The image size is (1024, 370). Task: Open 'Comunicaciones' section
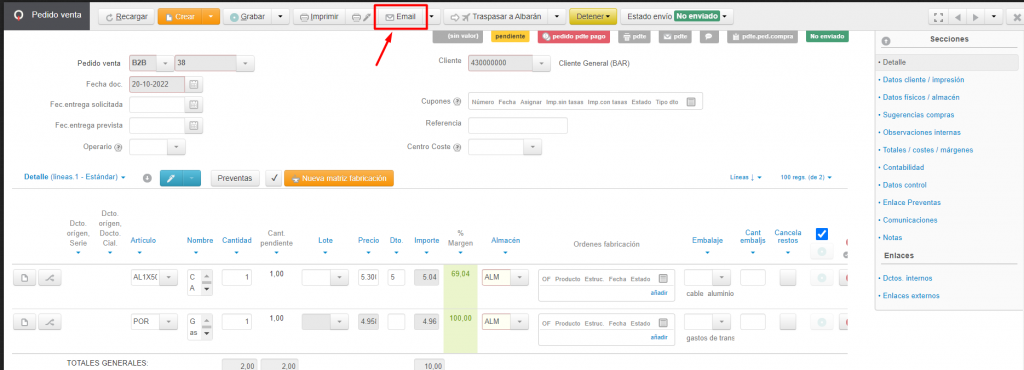coord(910,220)
